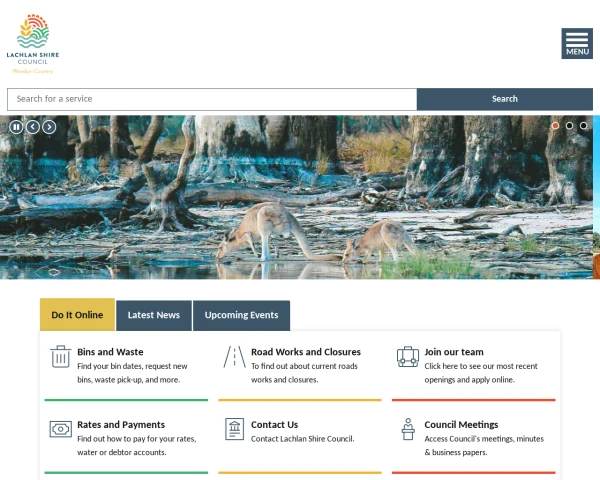Viewport: 600px width, 480px height.
Task: Focus the Search for a service field
Action: pyautogui.click(x=212, y=99)
